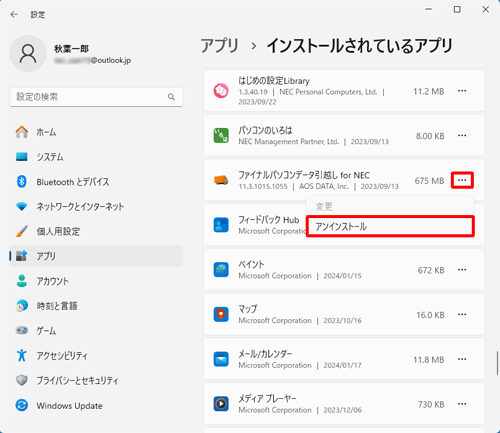Maximize the 設定 window
This screenshot has height=433, width=500.
457,10
